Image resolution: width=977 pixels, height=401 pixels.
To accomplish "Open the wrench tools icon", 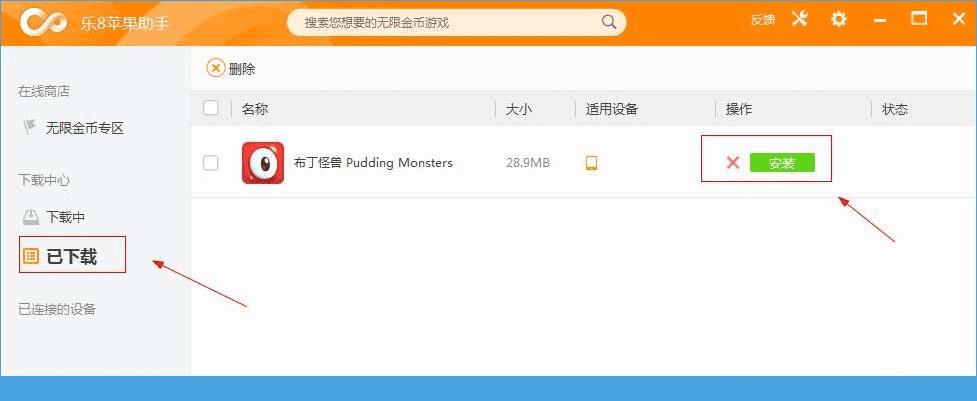I will [x=799, y=19].
